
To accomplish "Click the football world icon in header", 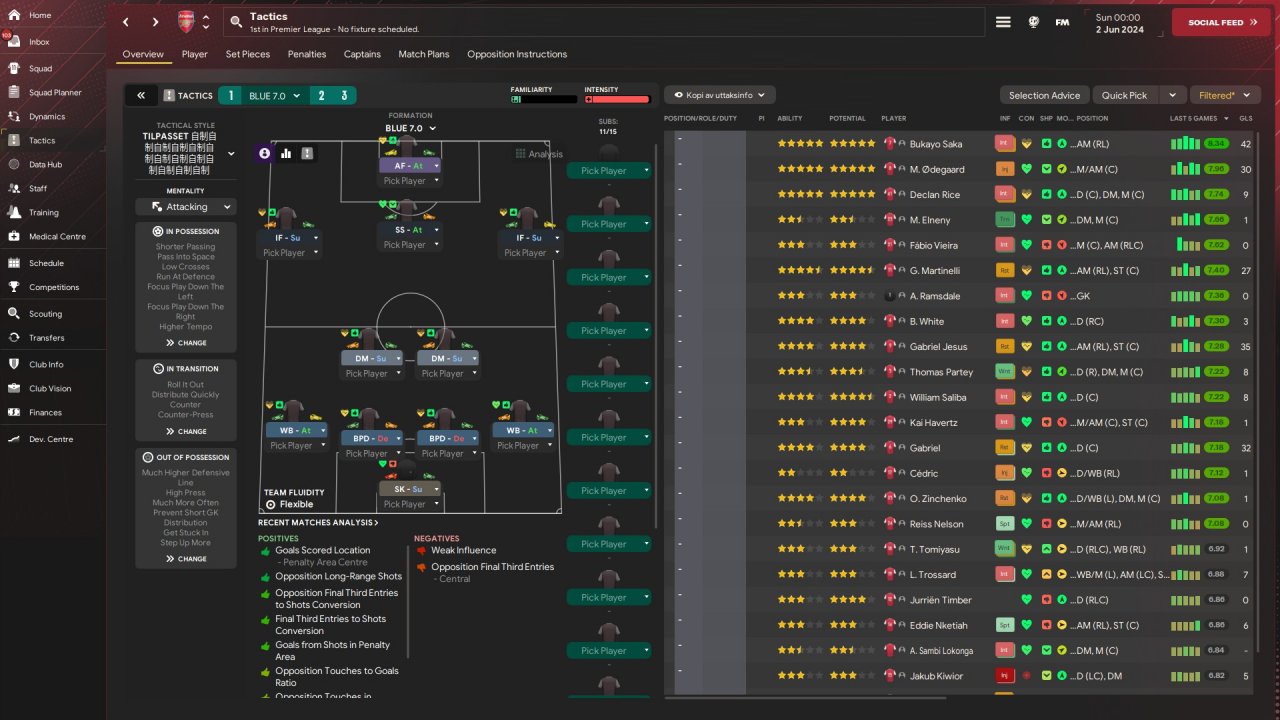I will point(1034,22).
